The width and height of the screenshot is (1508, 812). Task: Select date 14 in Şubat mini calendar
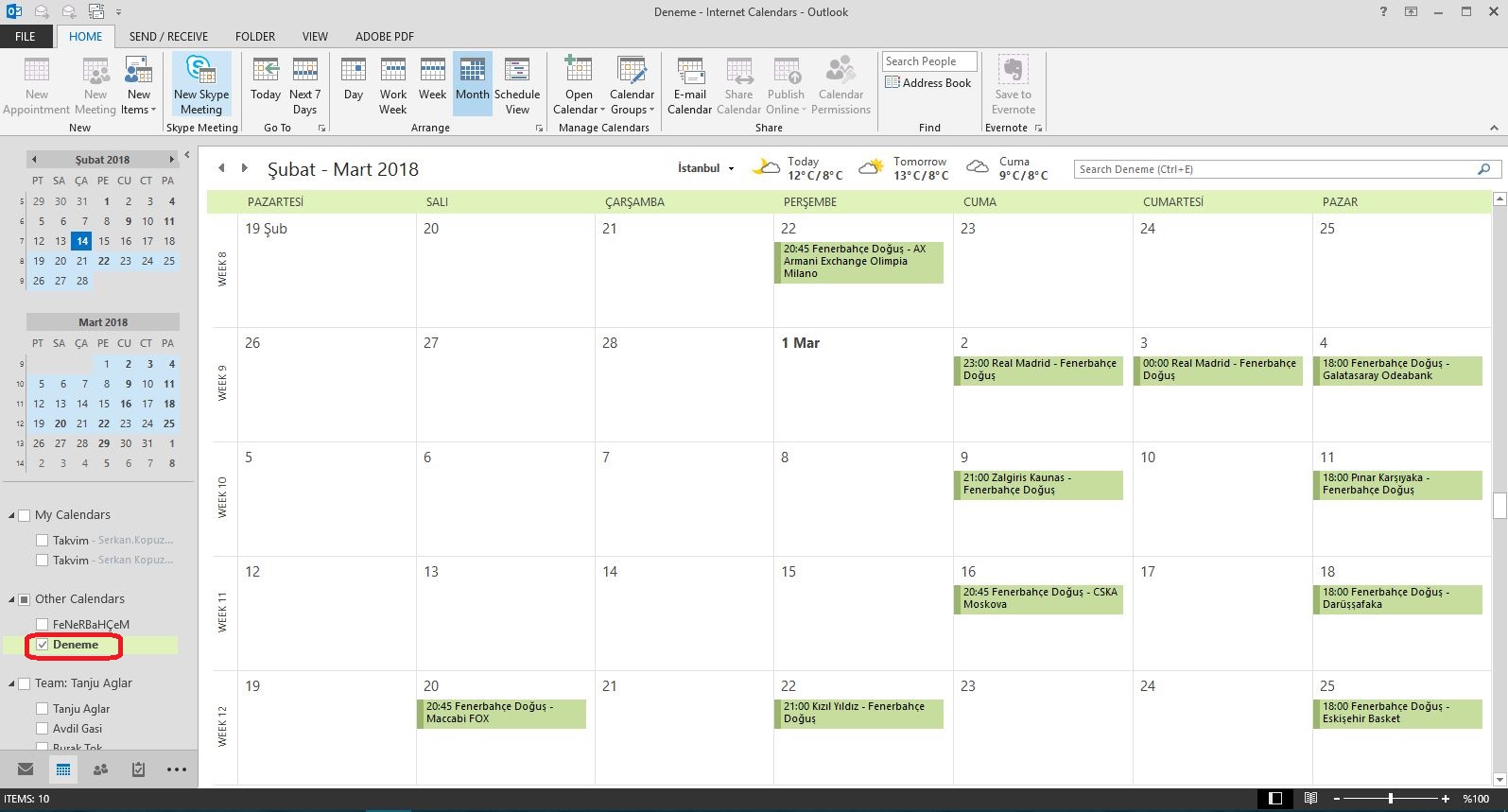click(82, 241)
